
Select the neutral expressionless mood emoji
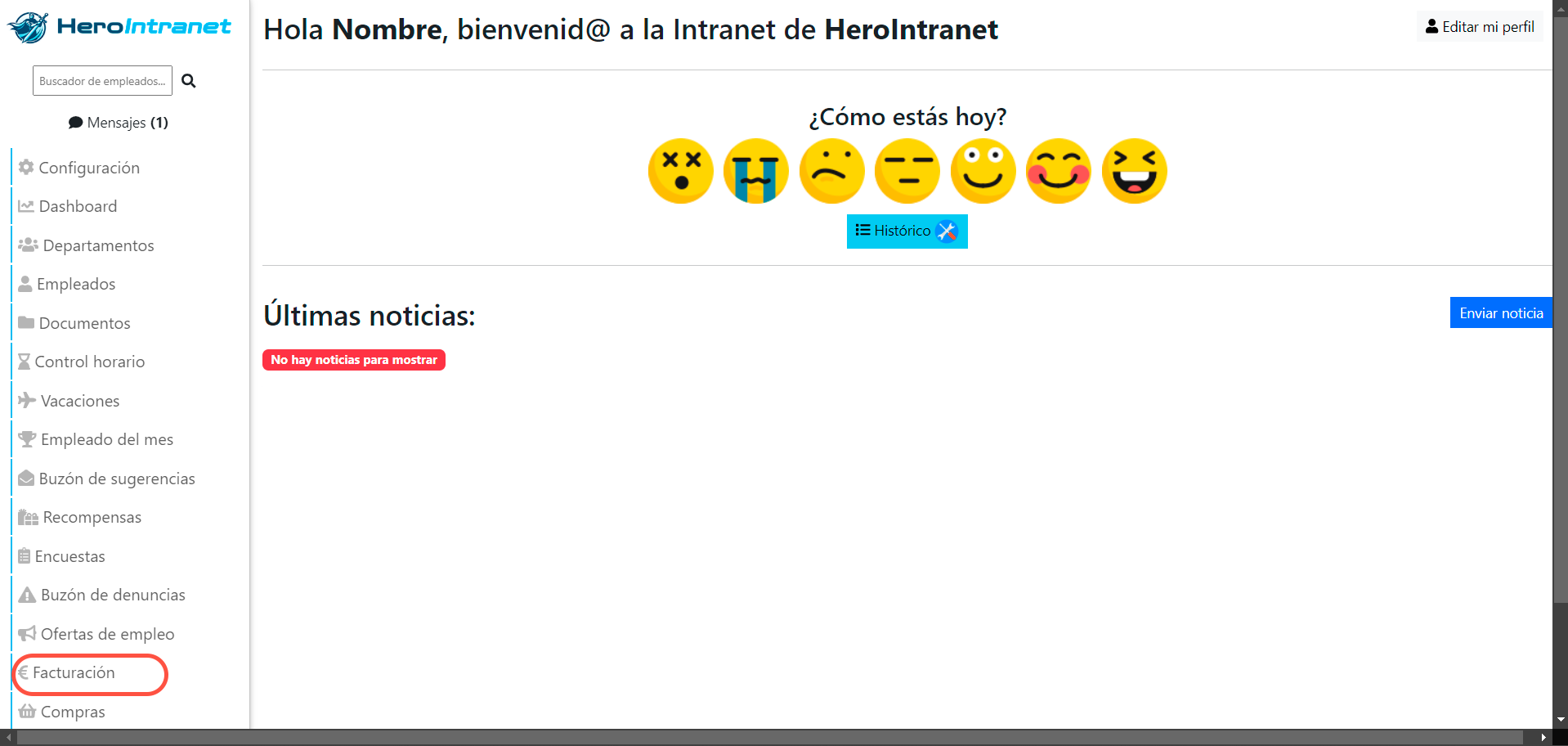pyautogui.click(x=907, y=171)
